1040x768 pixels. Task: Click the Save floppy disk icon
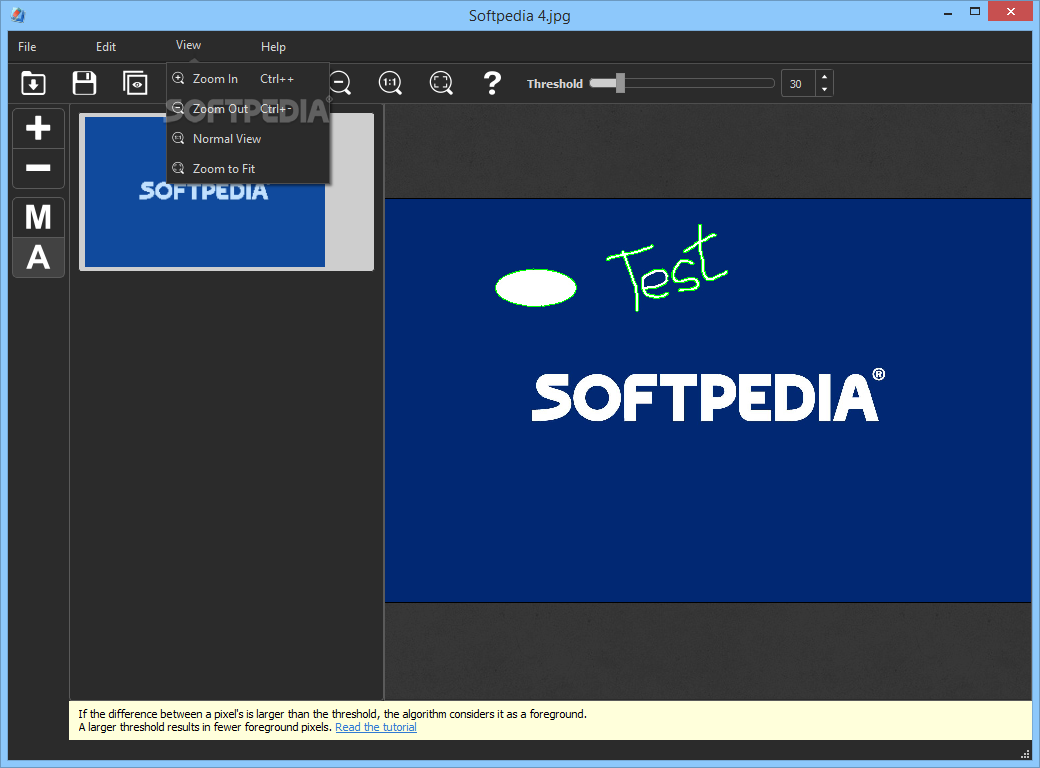point(84,84)
